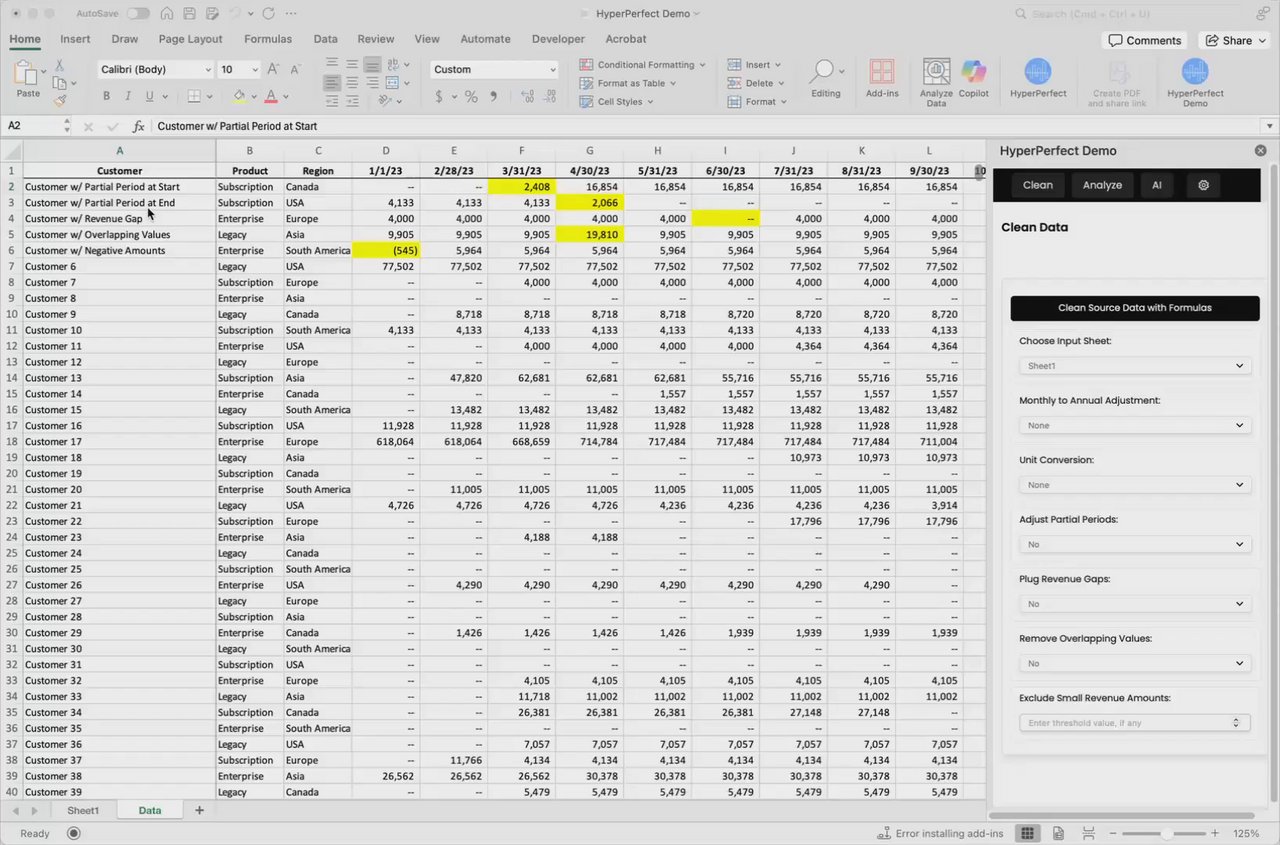Click Decrease Font Size icon
Image resolution: width=1280 pixels, height=845 pixels.
pyautogui.click(x=296, y=69)
